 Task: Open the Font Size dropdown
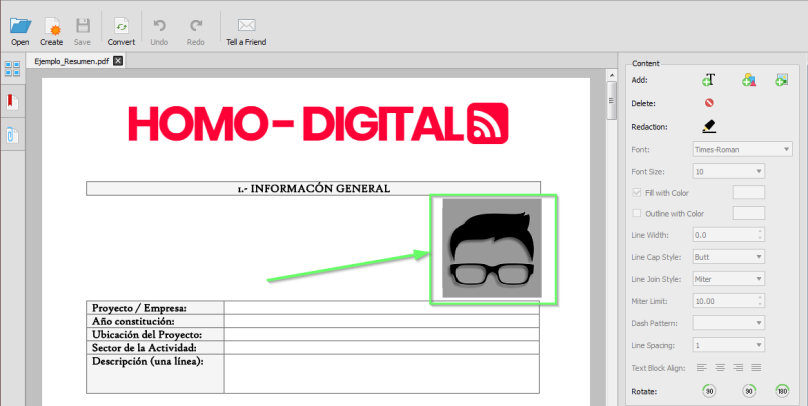click(x=729, y=172)
